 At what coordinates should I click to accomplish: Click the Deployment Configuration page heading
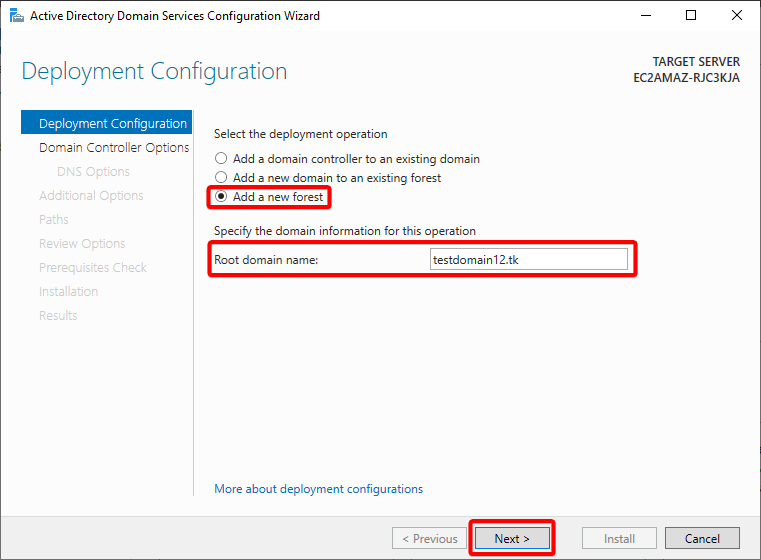tap(154, 71)
